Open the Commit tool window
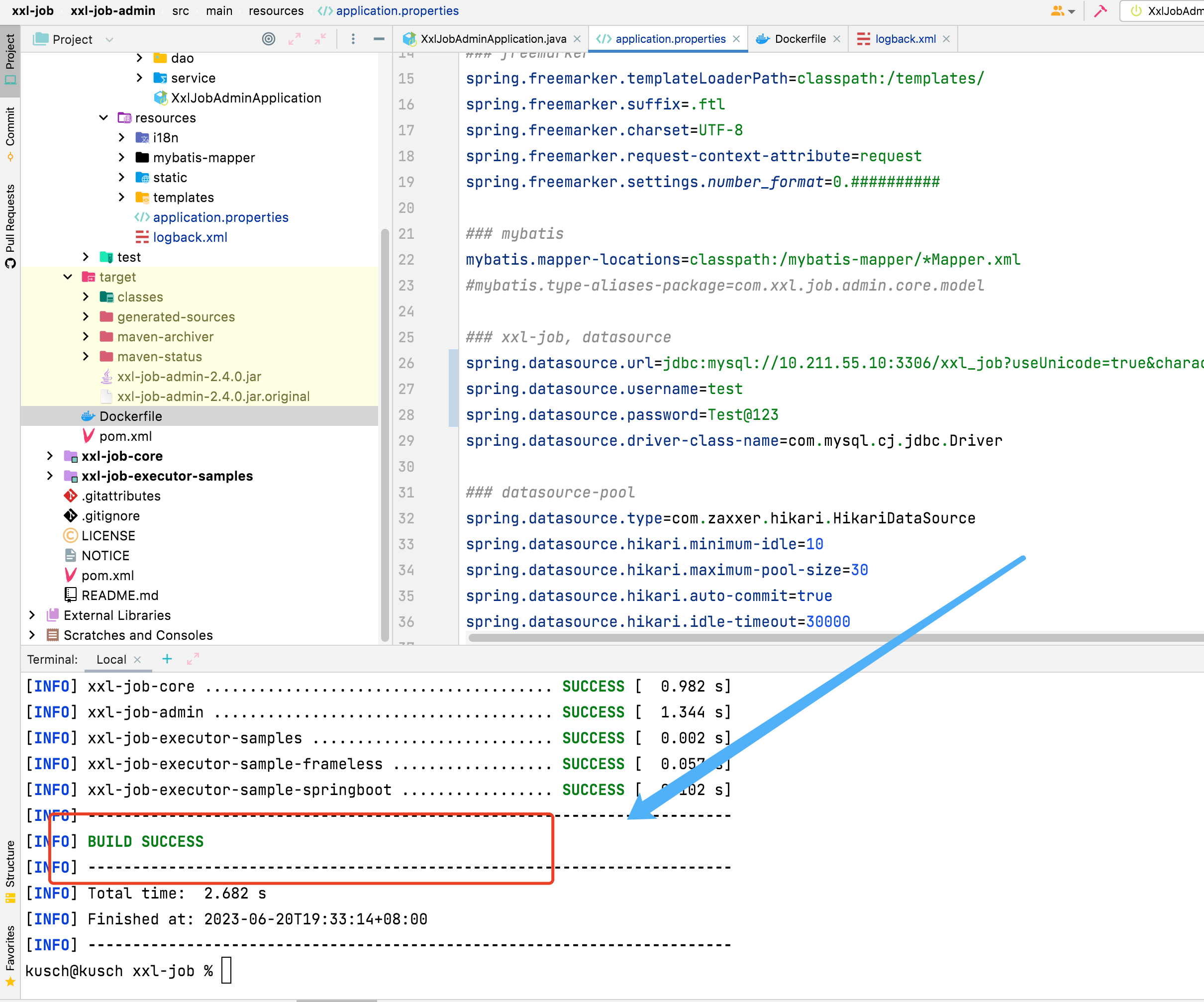The width and height of the screenshot is (1204, 1002). pos(10,133)
